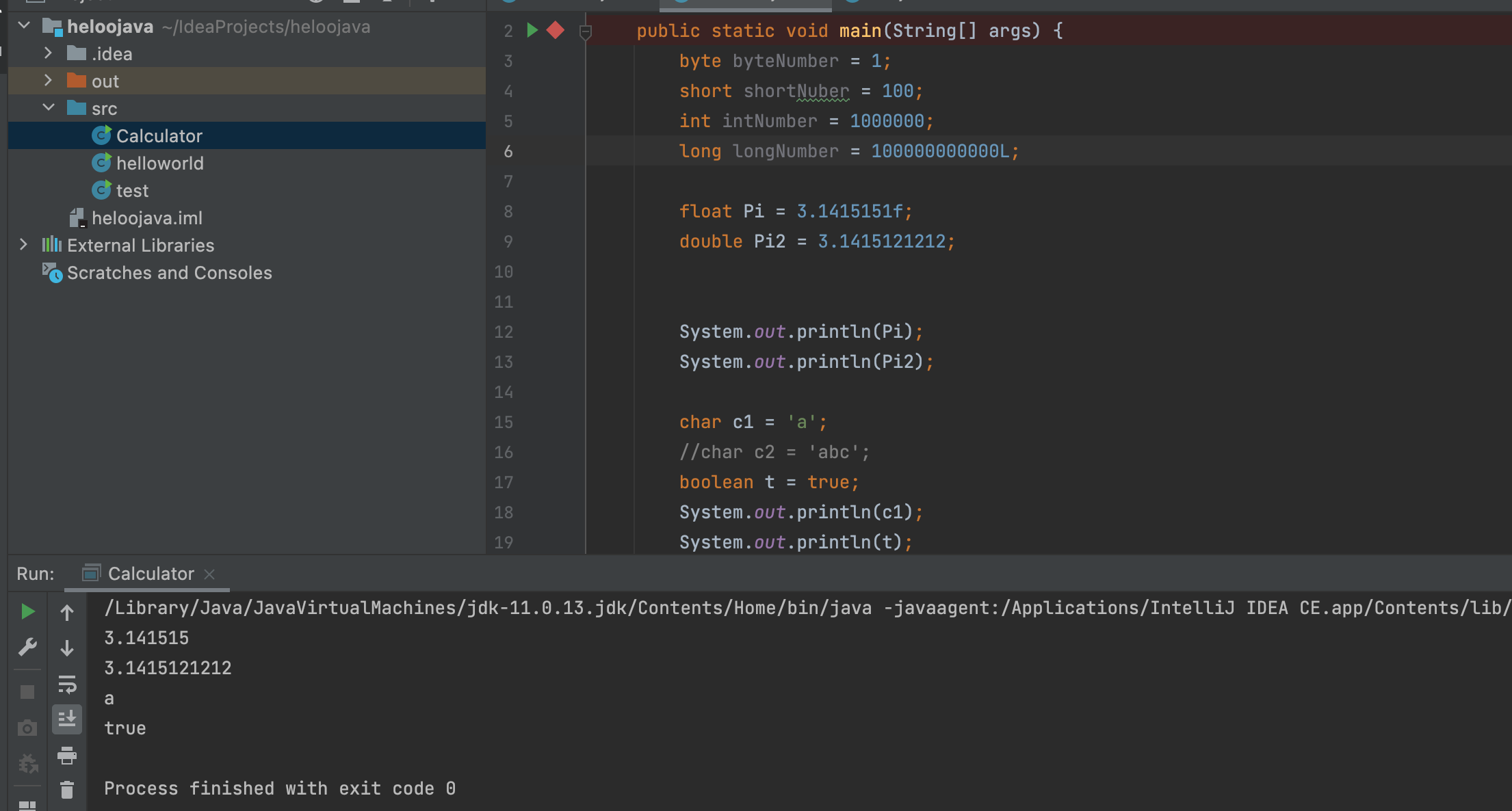Click the stop square icon in Run panel
Image resolution: width=1512 pixels, height=811 pixels.
click(x=27, y=692)
